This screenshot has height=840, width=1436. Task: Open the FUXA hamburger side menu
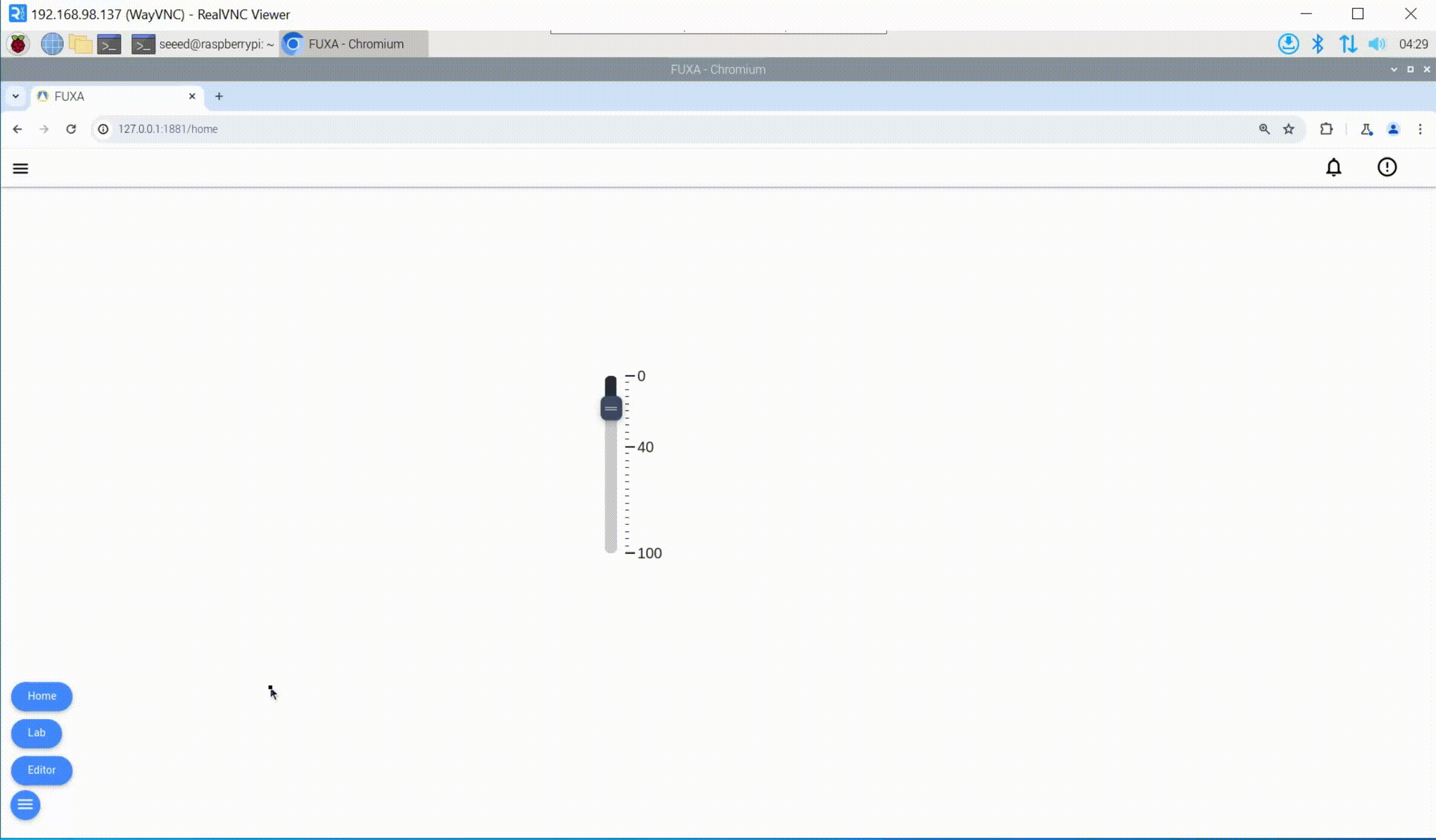click(x=20, y=169)
